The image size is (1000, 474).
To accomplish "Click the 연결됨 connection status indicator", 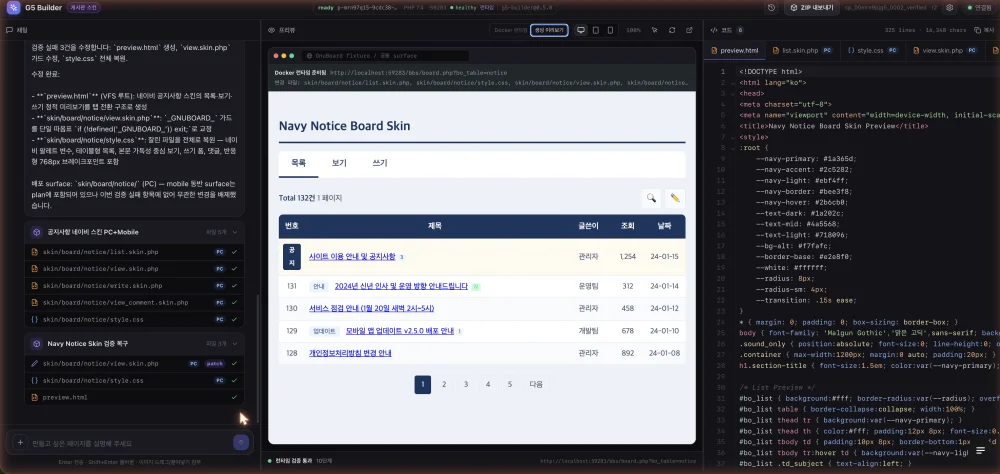I will click(x=978, y=8).
